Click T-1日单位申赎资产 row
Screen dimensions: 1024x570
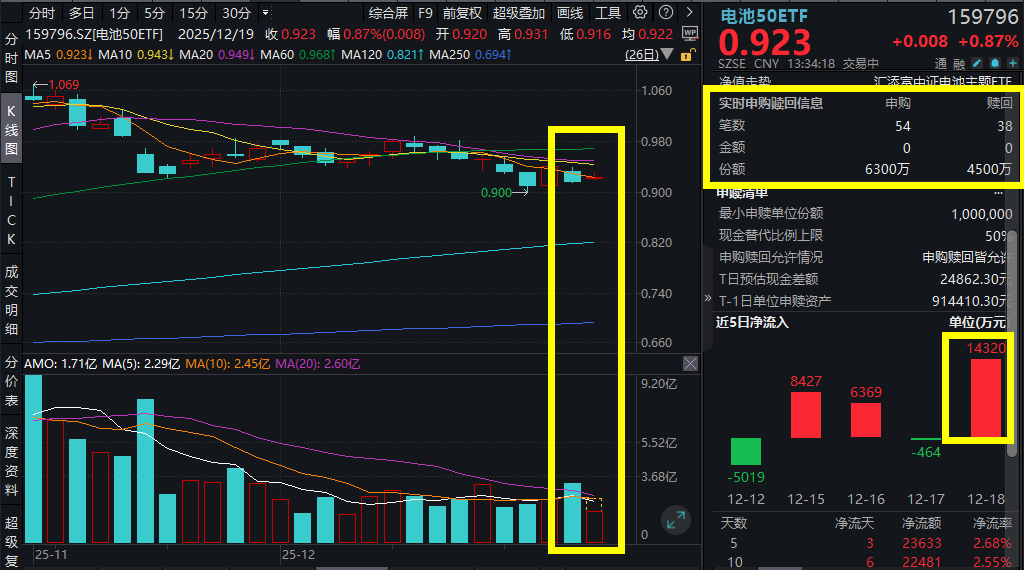pyautogui.click(x=865, y=301)
